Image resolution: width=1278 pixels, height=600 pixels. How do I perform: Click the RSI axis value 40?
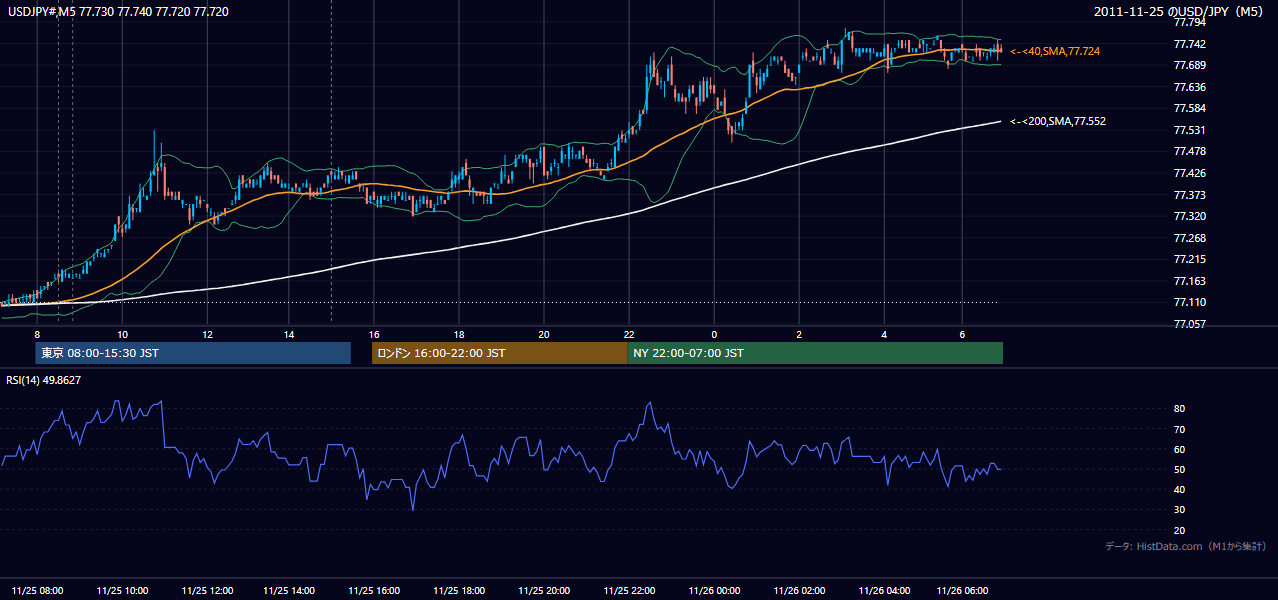[1180, 490]
